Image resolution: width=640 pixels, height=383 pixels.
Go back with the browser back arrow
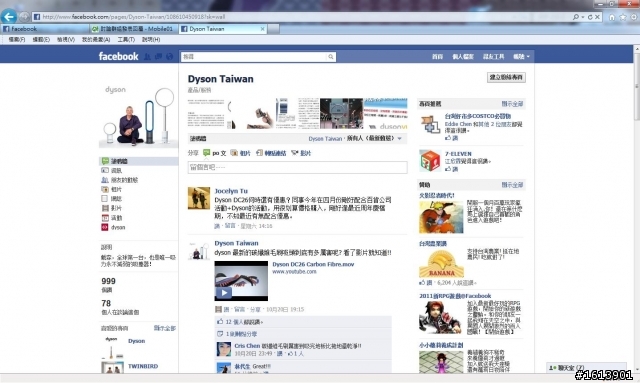tap(9, 17)
